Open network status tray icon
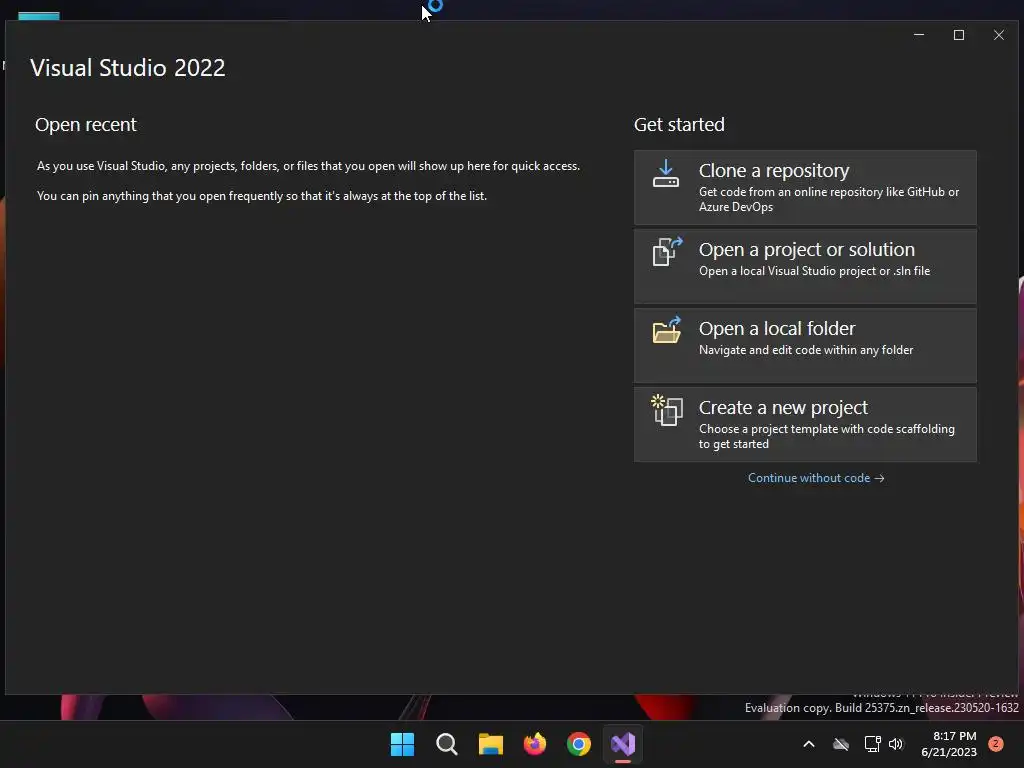Screen dimensions: 1024x768 (872, 744)
